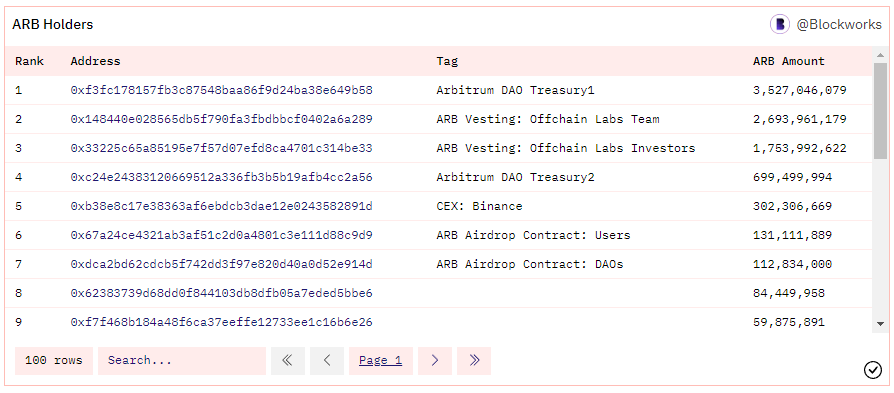Click the Blockworks logo icon
Image resolution: width=894 pixels, height=393 pixels.
click(x=779, y=24)
